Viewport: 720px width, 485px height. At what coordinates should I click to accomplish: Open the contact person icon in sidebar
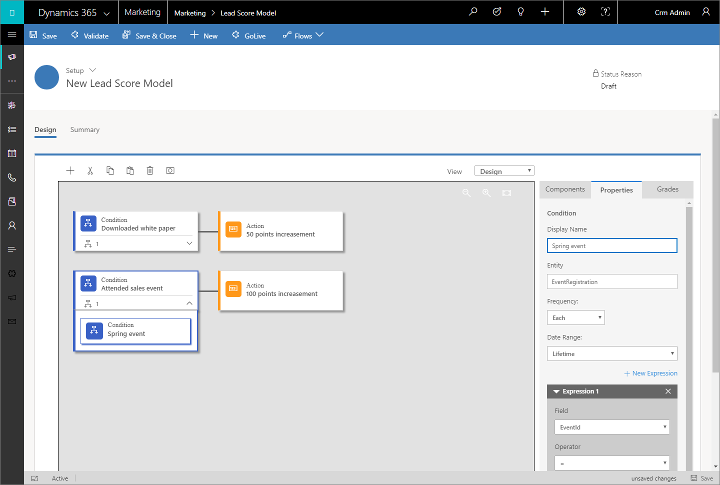pos(12,226)
